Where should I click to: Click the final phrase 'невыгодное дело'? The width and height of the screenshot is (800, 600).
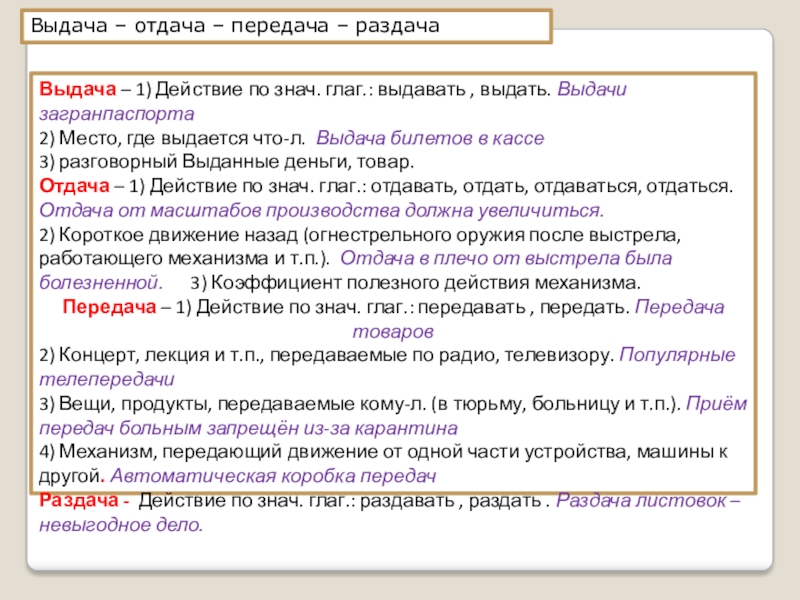[x=120, y=524]
